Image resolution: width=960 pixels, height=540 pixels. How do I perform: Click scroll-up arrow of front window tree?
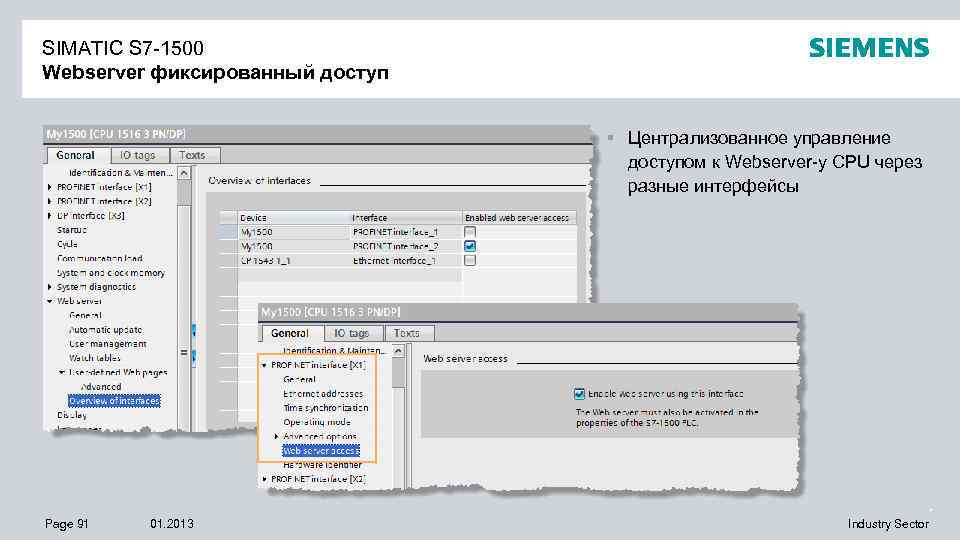coord(398,351)
